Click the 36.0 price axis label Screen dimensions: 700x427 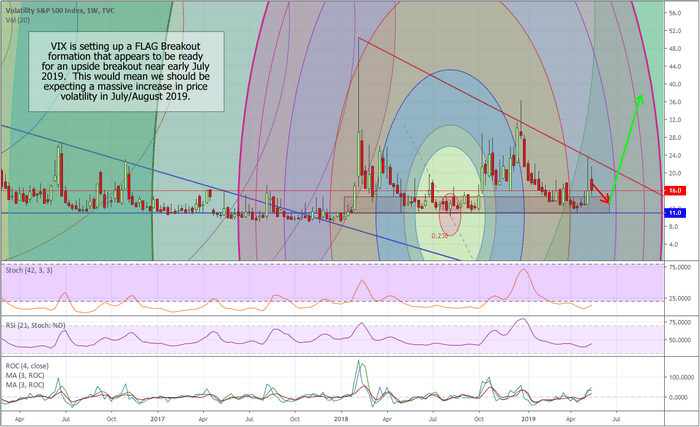pyautogui.click(x=675, y=102)
